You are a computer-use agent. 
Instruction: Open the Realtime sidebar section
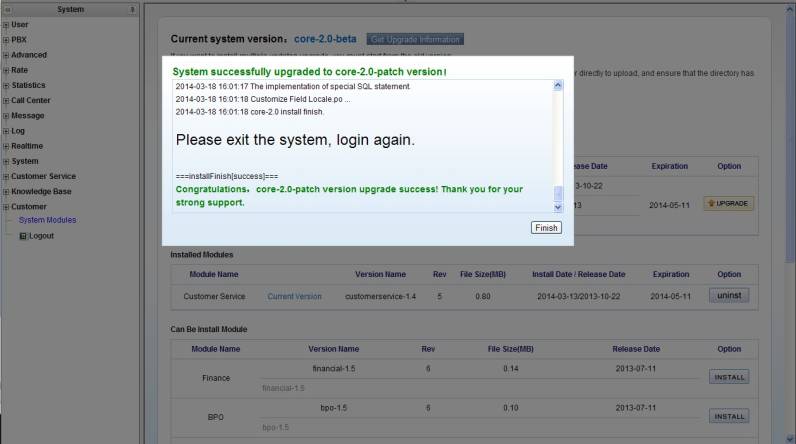27,146
